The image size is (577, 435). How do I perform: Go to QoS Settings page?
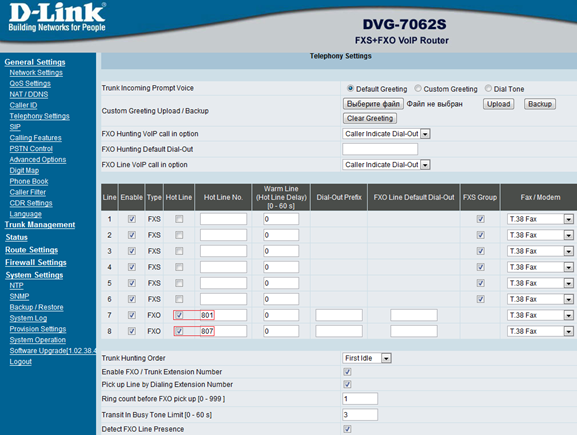(x=30, y=84)
